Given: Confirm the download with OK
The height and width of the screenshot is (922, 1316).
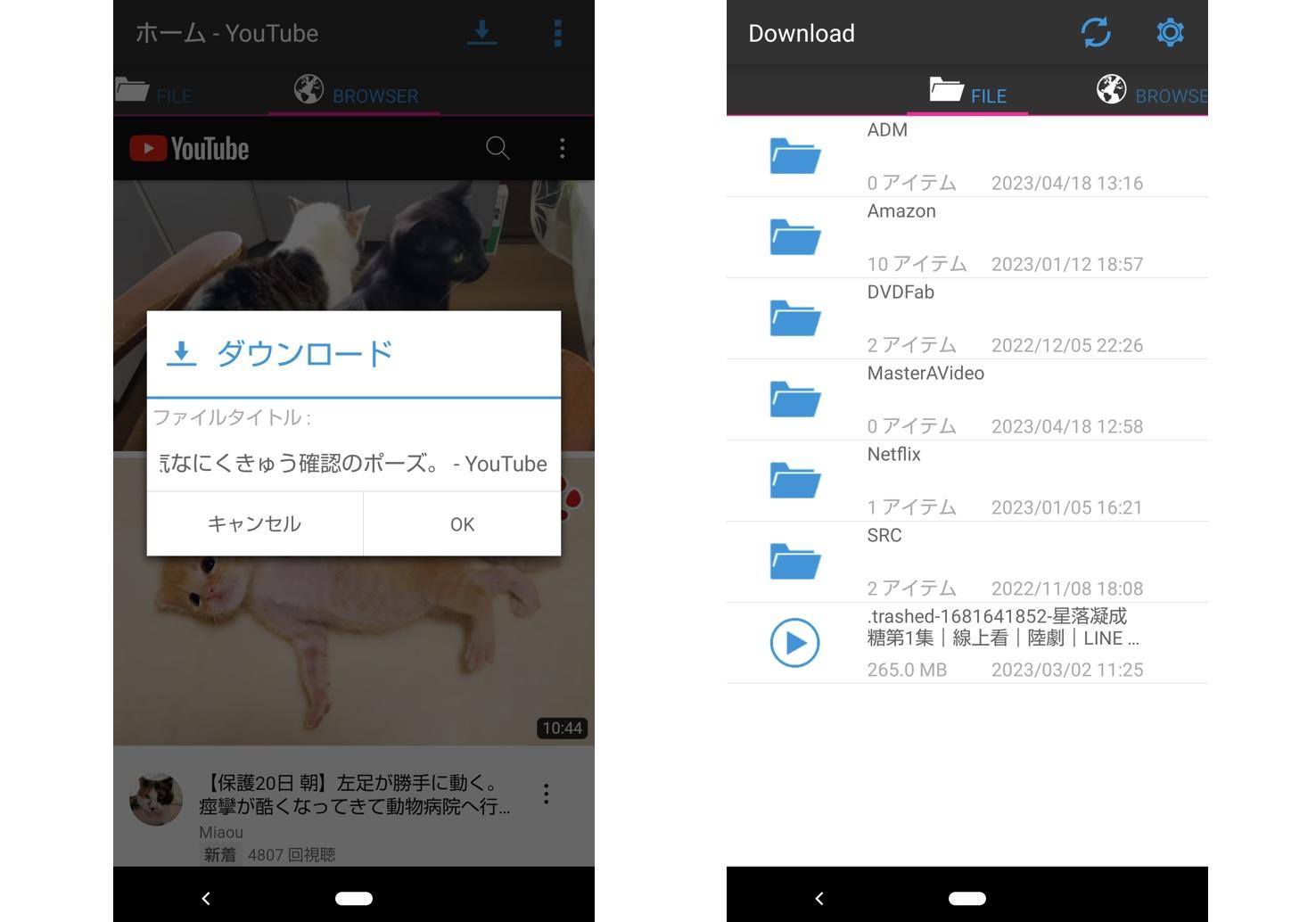Looking at the screenshot, I should [x=462, y=524].
